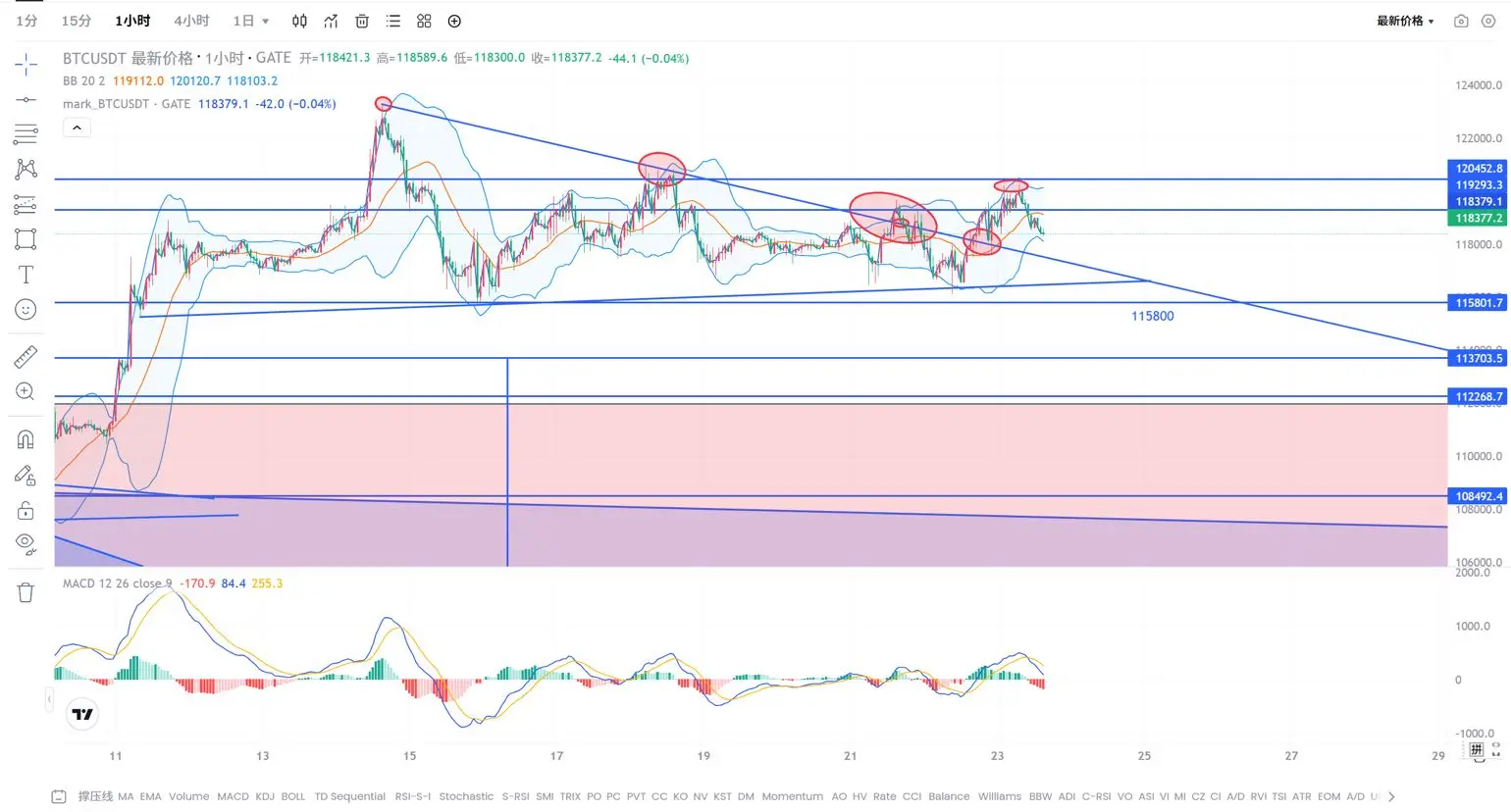Click the fullscreen expand icon near time axis

(x=1496, y=749)
